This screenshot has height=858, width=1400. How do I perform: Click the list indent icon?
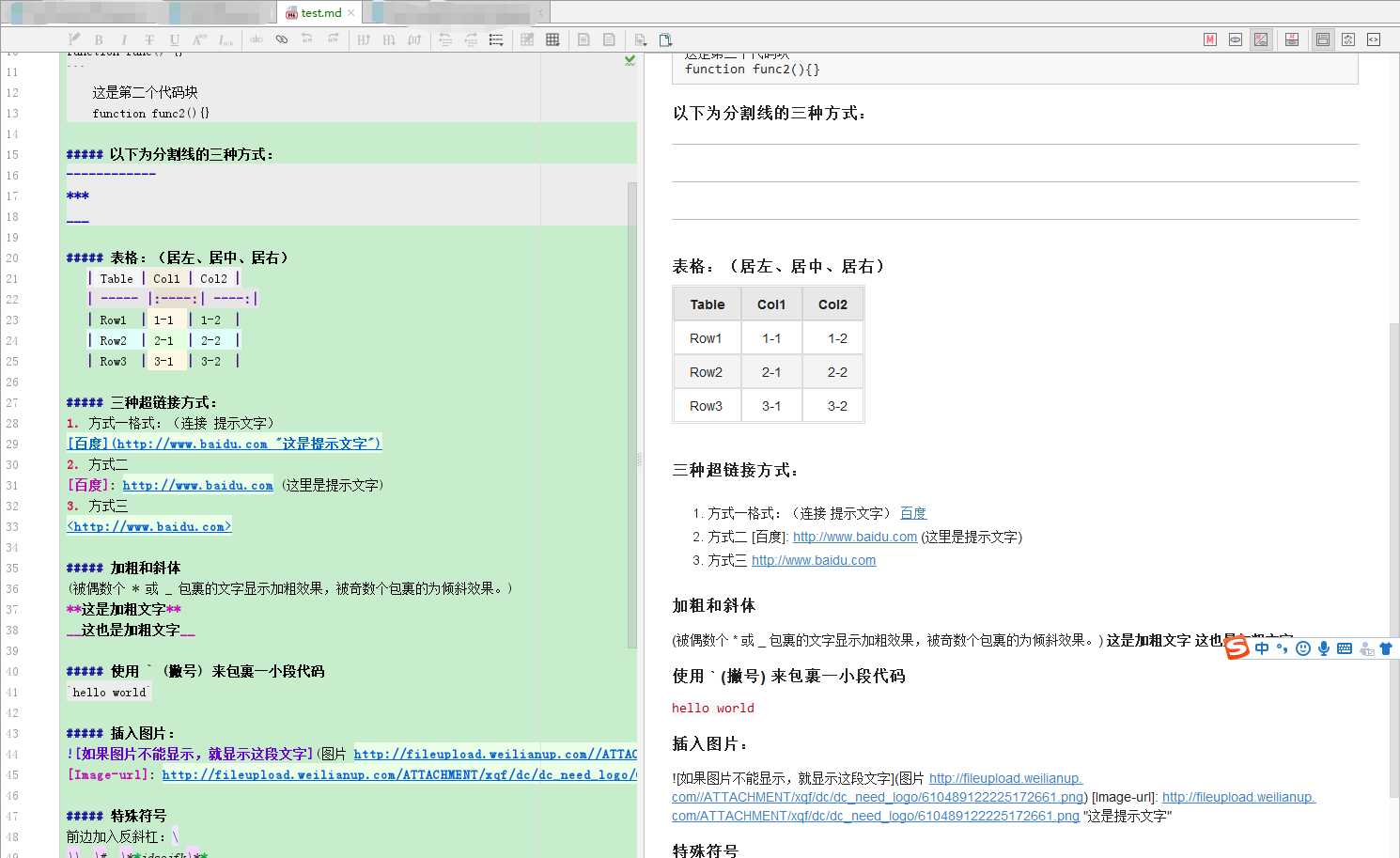(x=471, y=39)
